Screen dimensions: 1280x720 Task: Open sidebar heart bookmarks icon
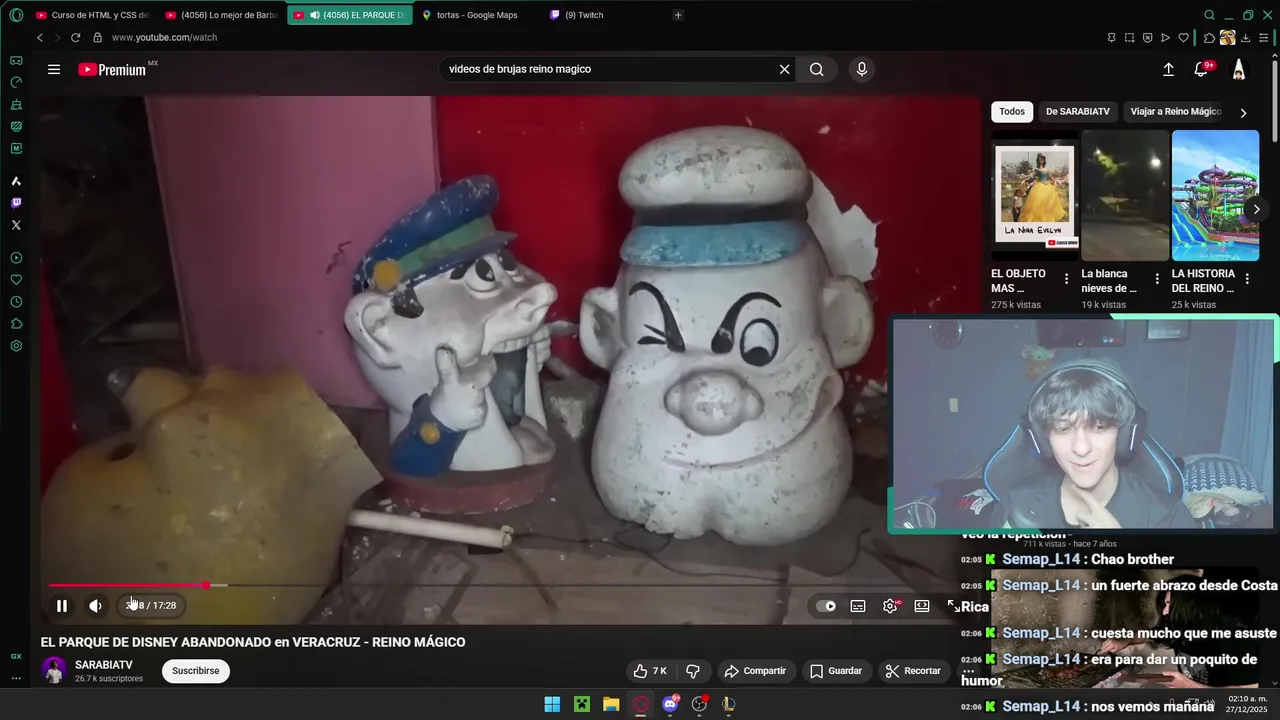[16, 280]
